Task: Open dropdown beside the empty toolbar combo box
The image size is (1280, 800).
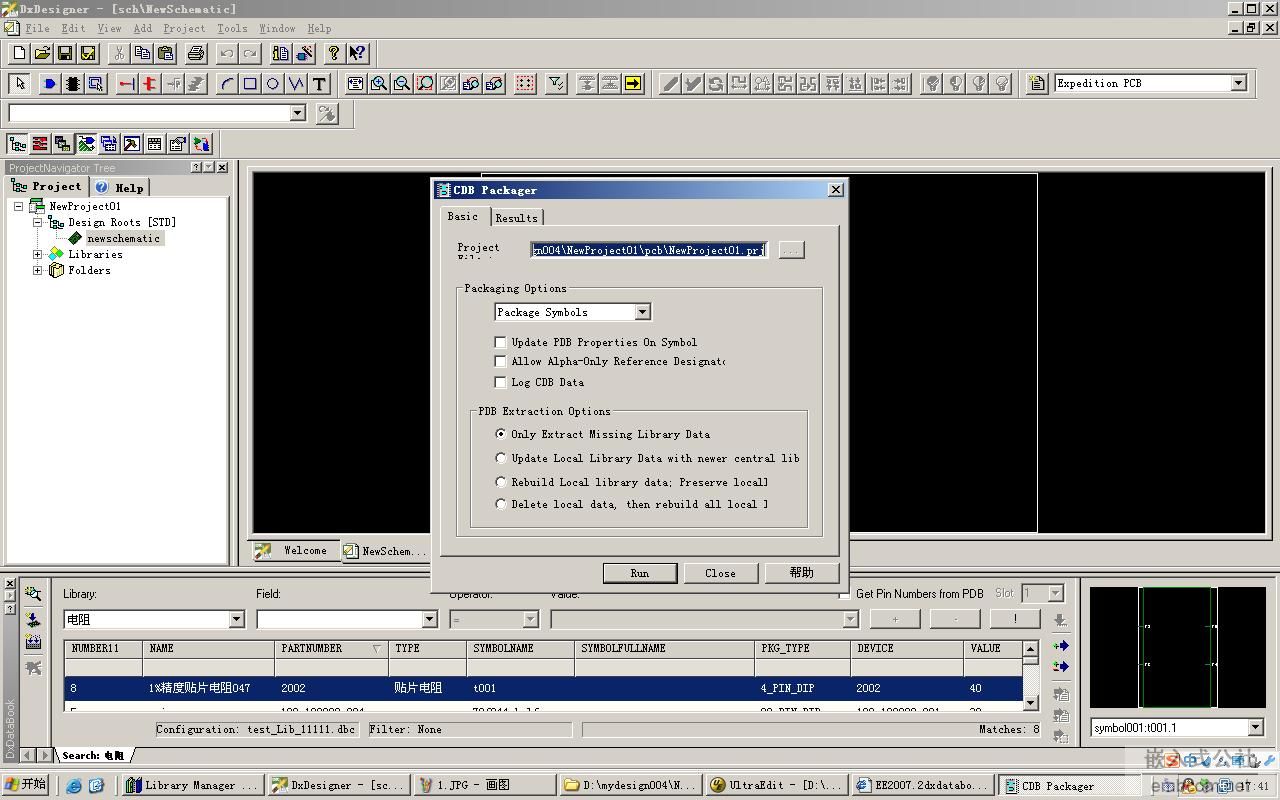Action: tap(297, 113)
